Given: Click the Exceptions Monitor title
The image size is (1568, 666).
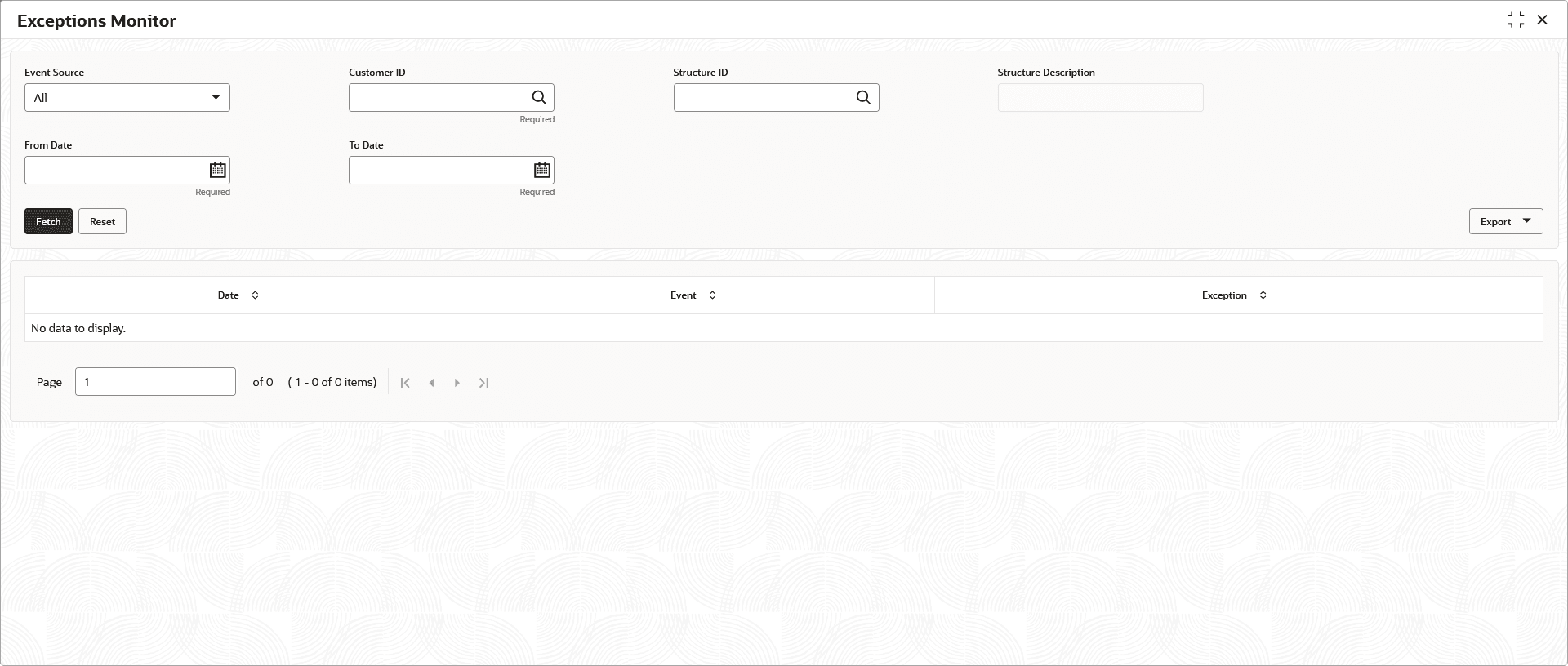Looking at the screenshot, I should pyautogui.click(x=96, y=21).
